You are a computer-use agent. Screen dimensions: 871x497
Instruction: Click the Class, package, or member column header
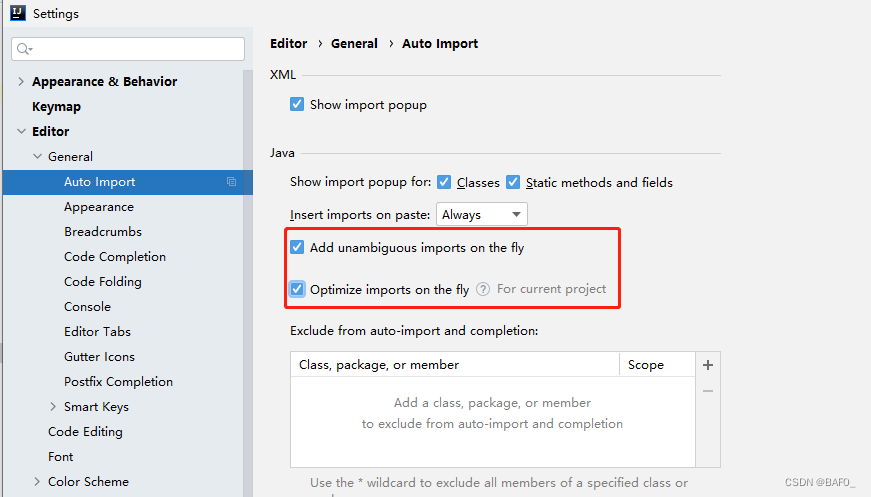pyautogui.click(x=454, y=365)
